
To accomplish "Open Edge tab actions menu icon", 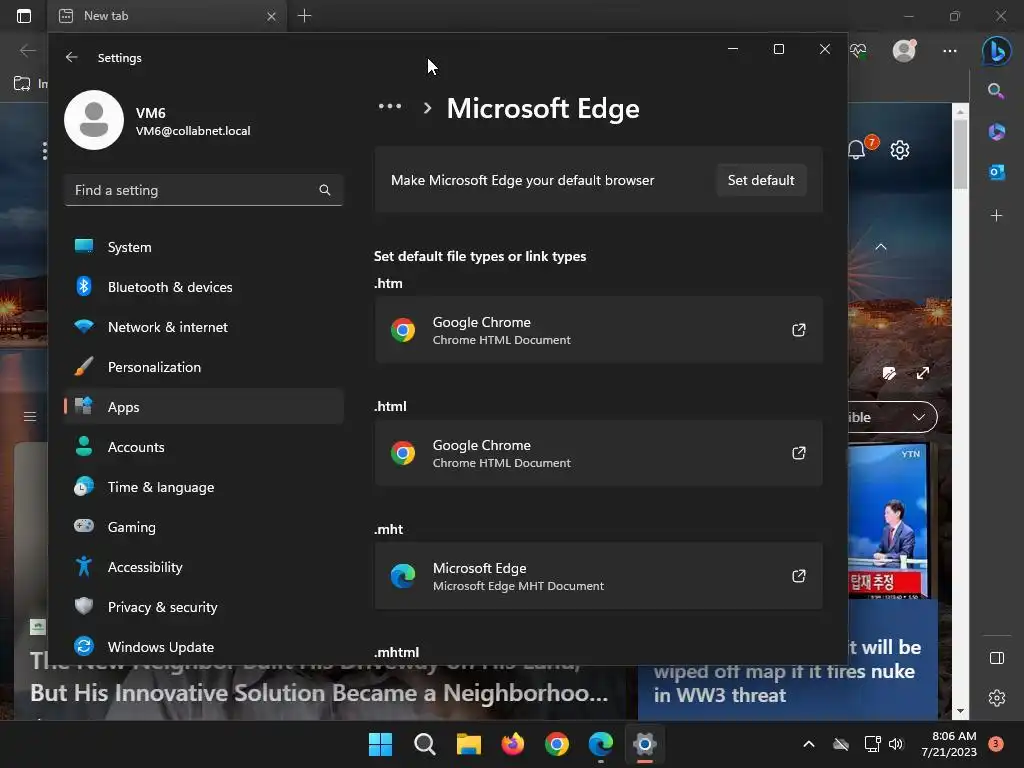I will point(24,16).
